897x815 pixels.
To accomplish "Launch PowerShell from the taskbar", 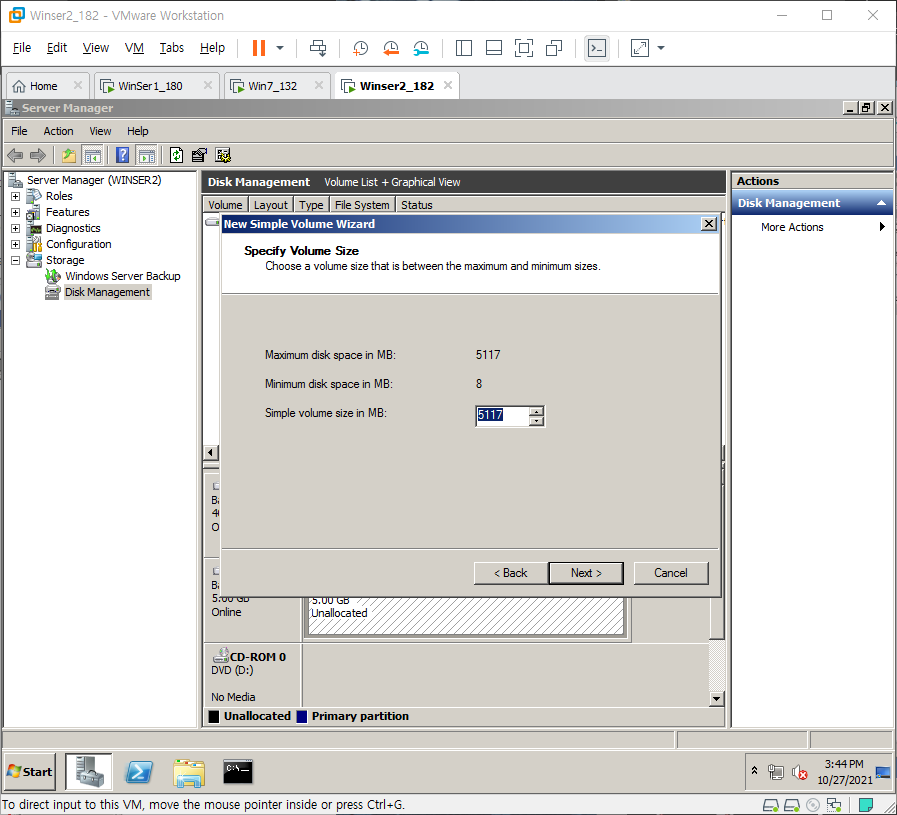I will (x=139, y=772).
